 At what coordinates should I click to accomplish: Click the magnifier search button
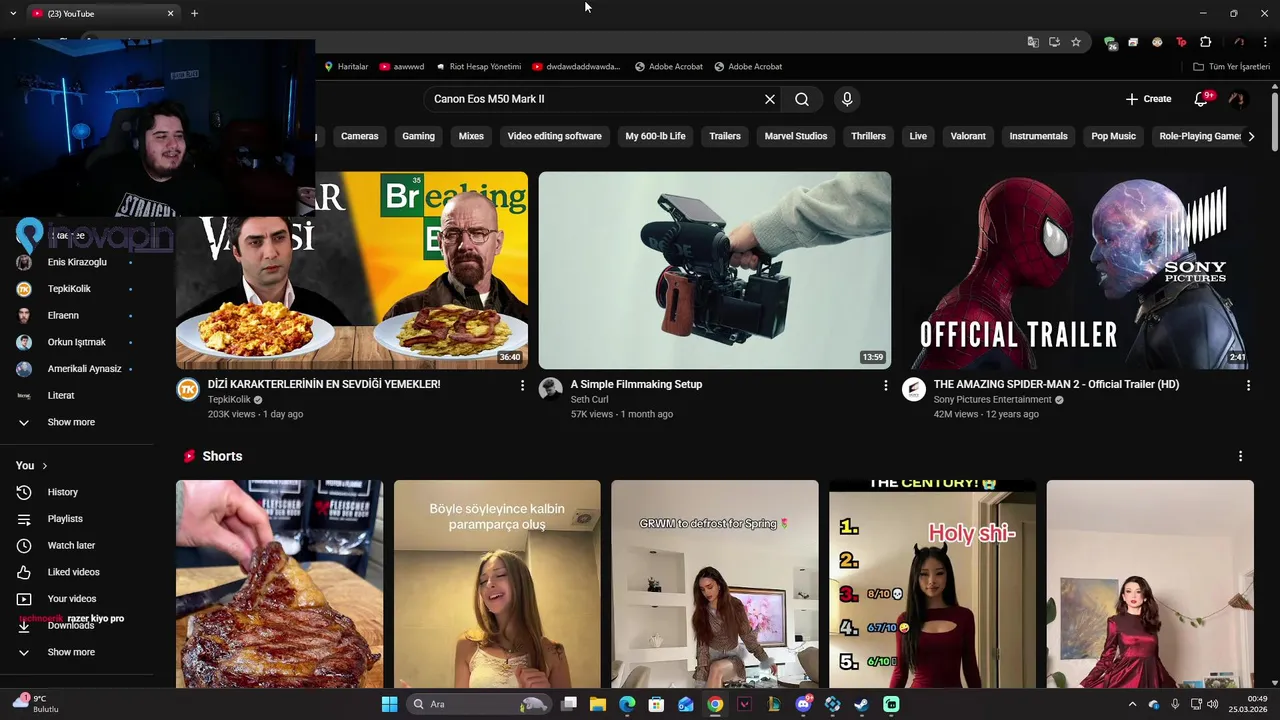[802, 99]
